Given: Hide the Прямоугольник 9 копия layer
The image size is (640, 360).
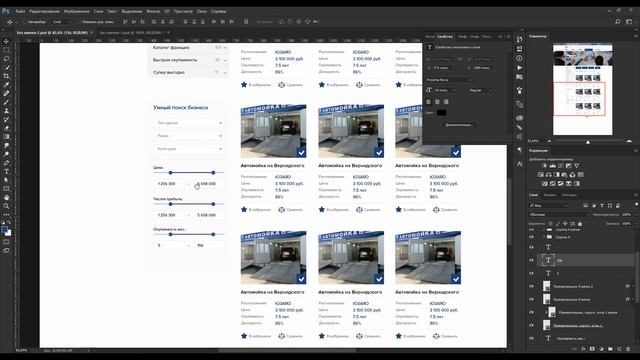Looking at the screenshot, I should click(x=531, y=300).
